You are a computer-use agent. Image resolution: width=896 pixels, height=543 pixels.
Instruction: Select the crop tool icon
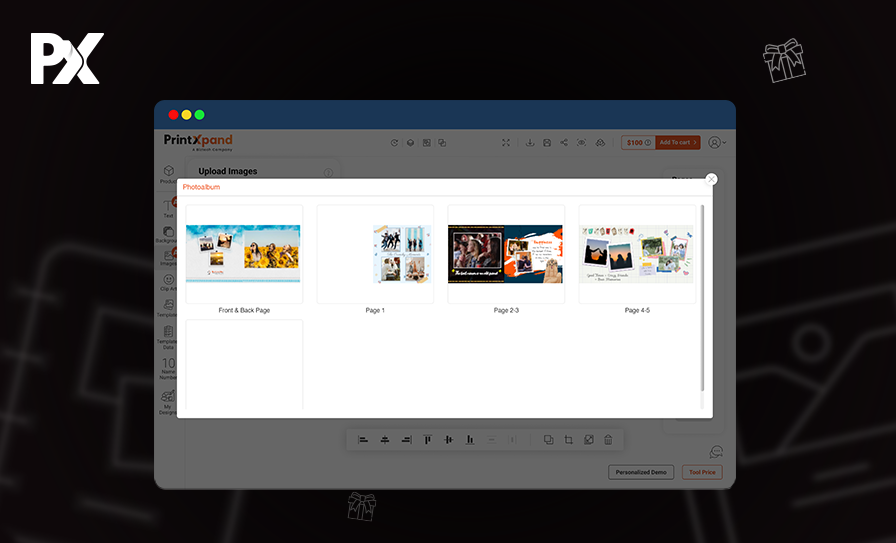[x=568, y=440]
